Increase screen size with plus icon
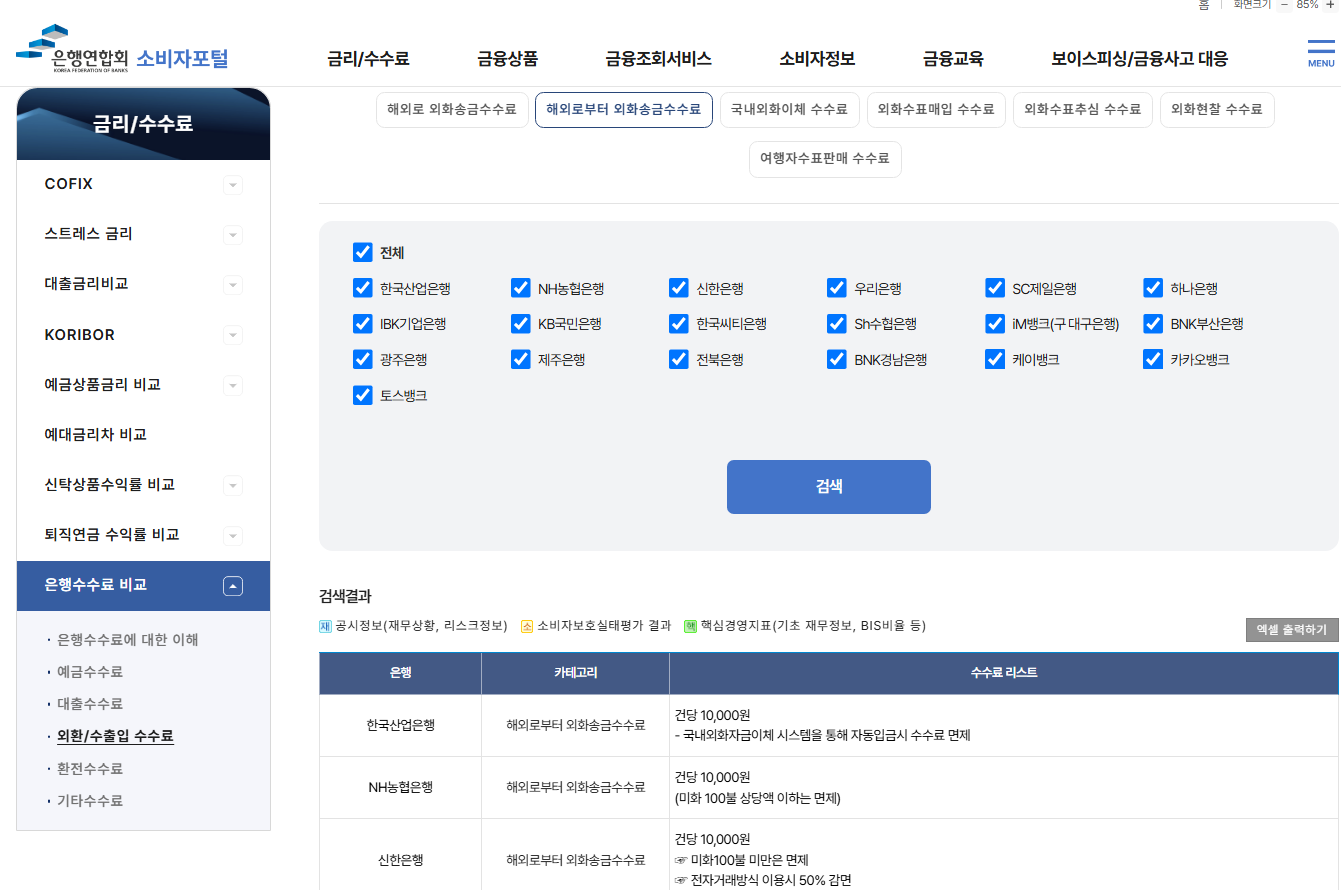 (1329, 5)
